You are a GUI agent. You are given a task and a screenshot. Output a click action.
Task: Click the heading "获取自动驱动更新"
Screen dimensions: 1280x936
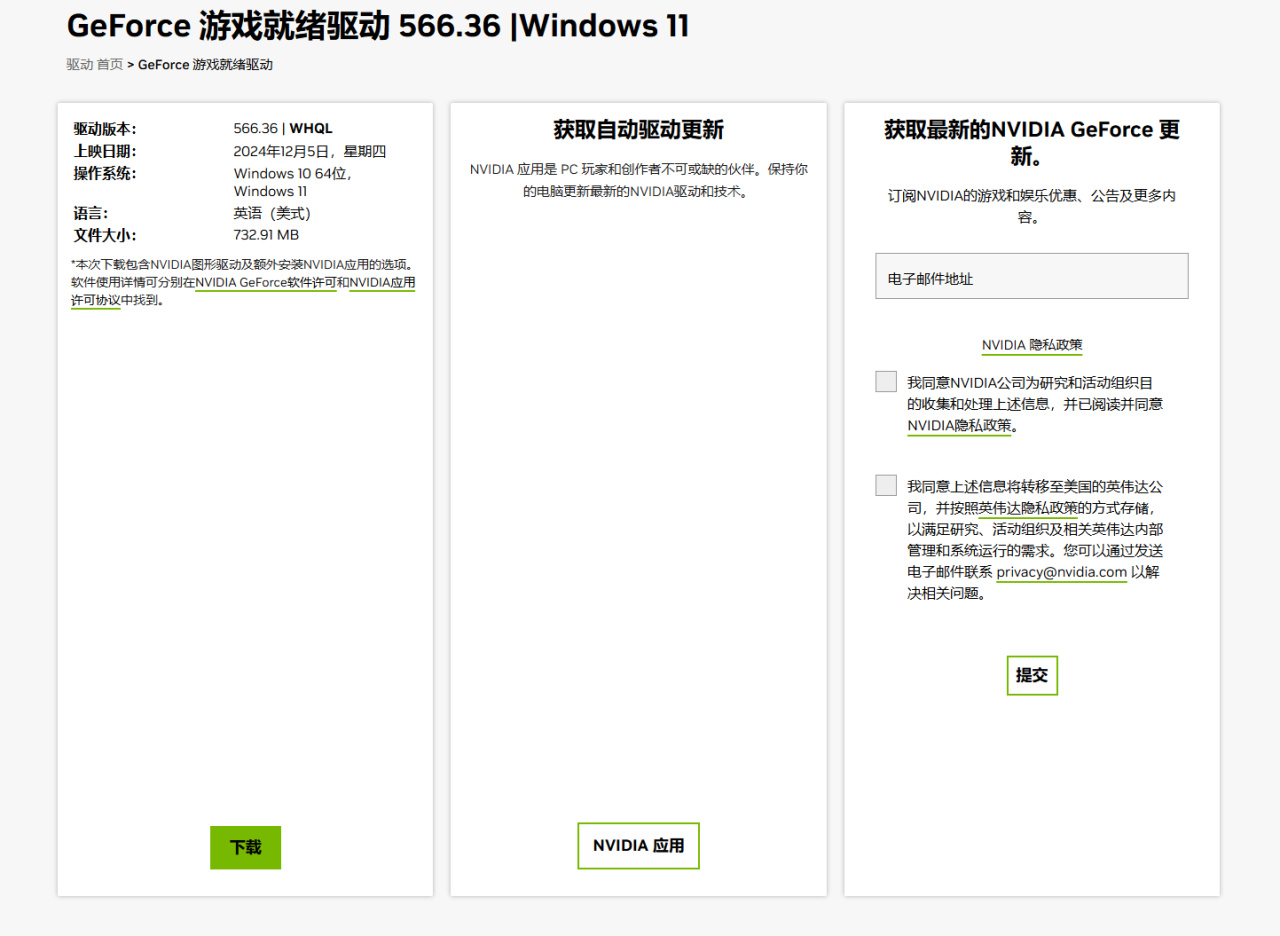pos(638,130)
